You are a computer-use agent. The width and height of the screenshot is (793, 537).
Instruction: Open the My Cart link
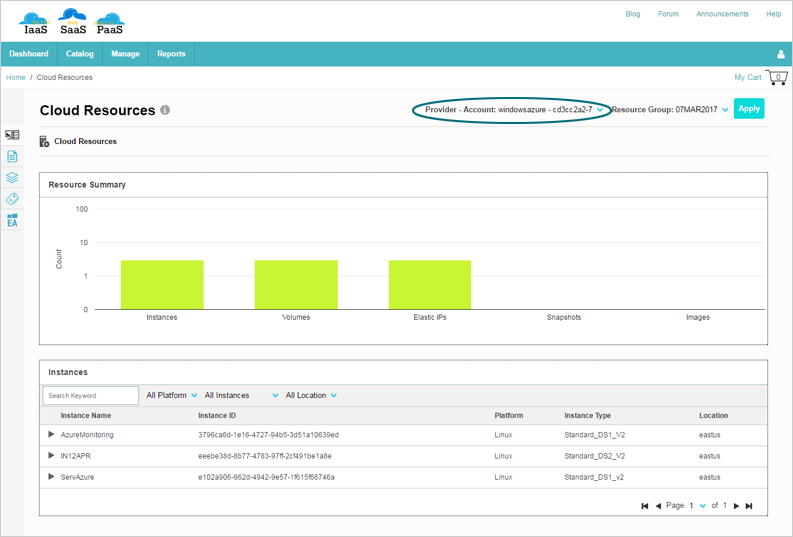pos(747,77)
